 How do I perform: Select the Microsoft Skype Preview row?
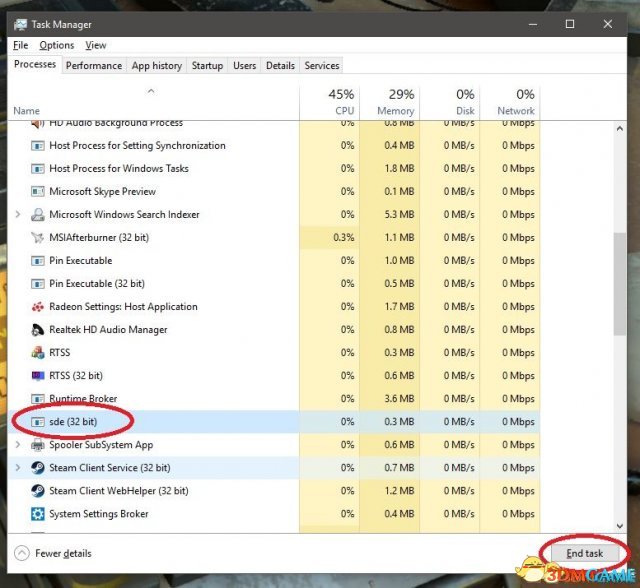pyautogui.click(x=274, y=191)
